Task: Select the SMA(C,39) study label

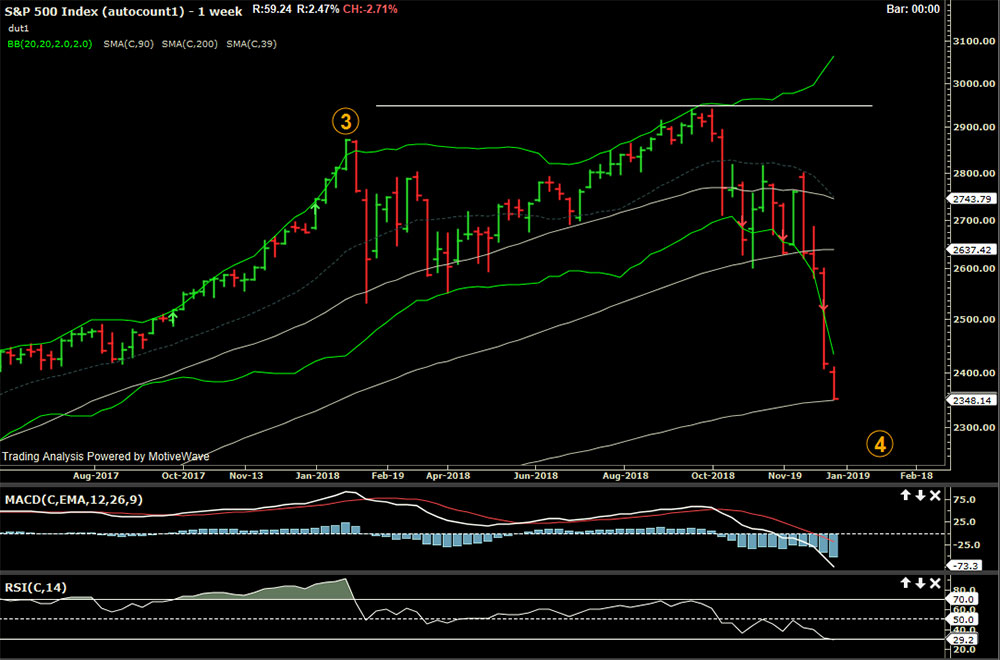Action: [254, 44]
